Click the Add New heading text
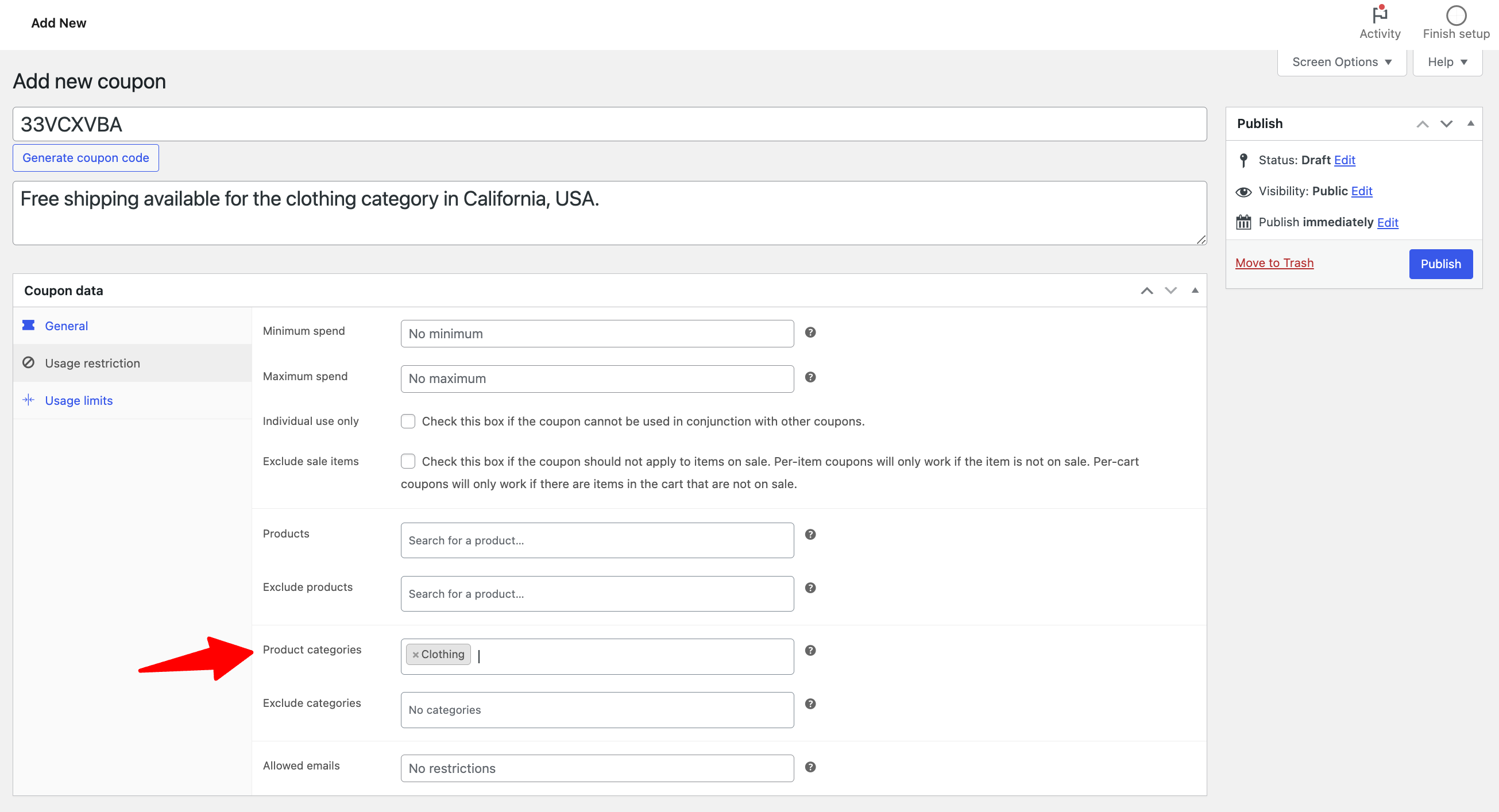Image resolution: width=1499 pixels, height=812 pixels. pyautogui.click(x=58, y=23)
